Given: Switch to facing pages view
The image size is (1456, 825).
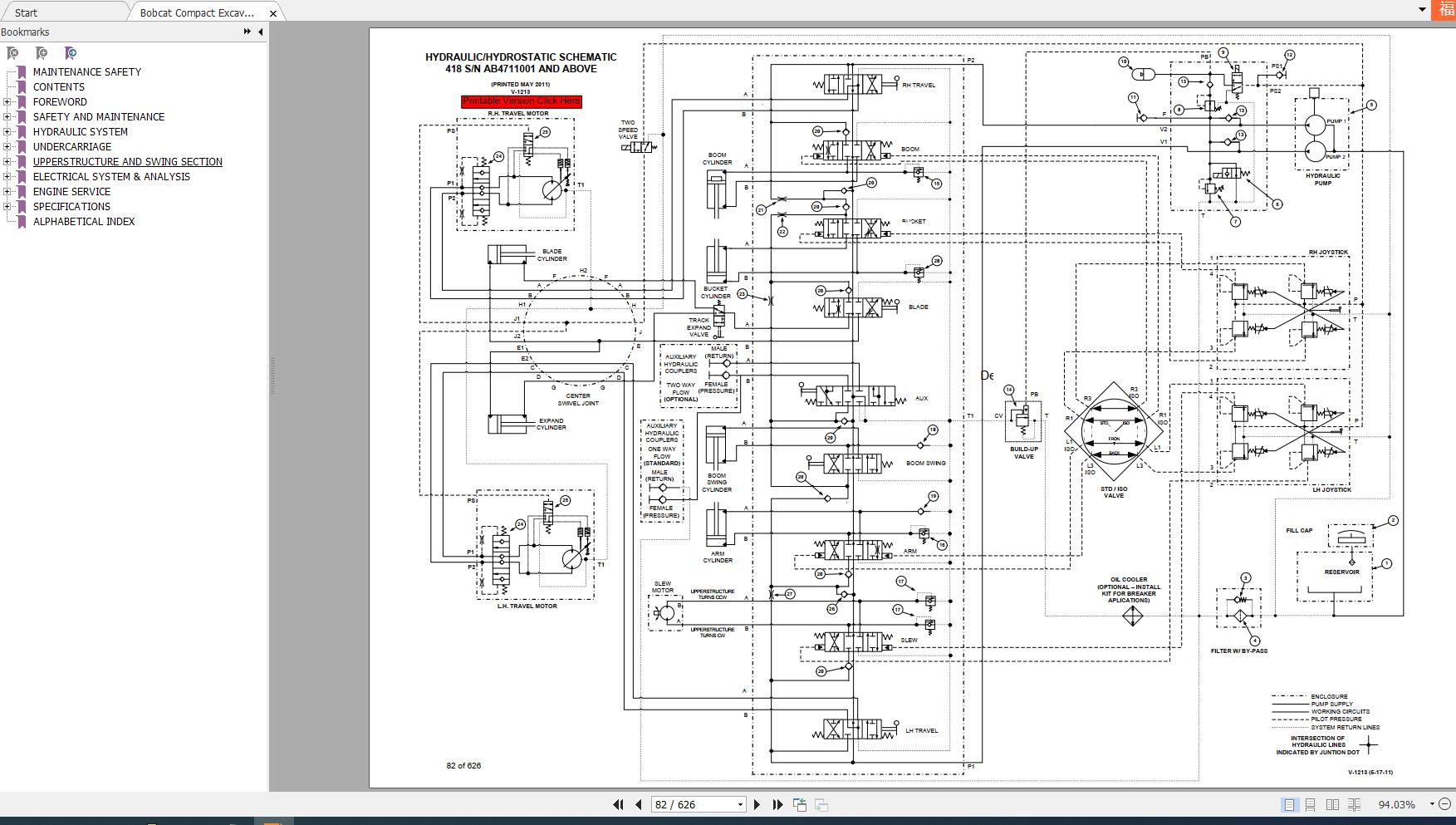Looking at the screenshot, I should point(1332,804).
